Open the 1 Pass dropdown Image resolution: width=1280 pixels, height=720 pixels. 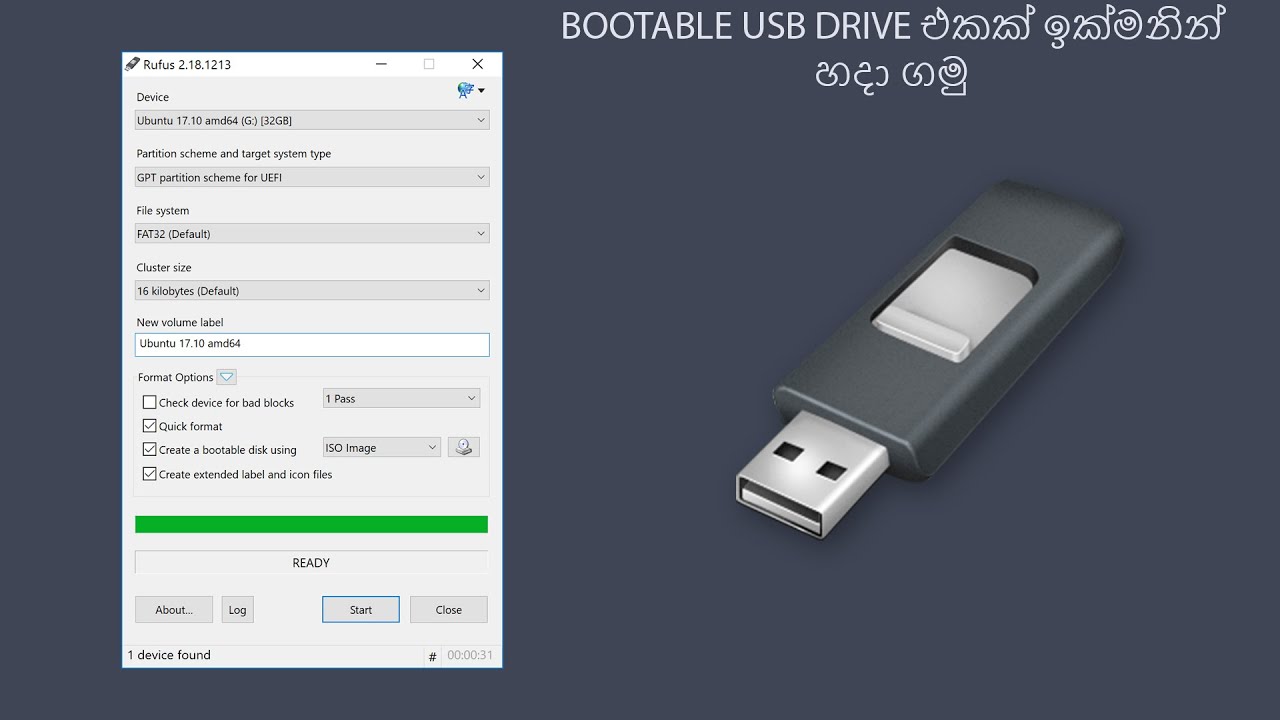(x=401, y=398)
